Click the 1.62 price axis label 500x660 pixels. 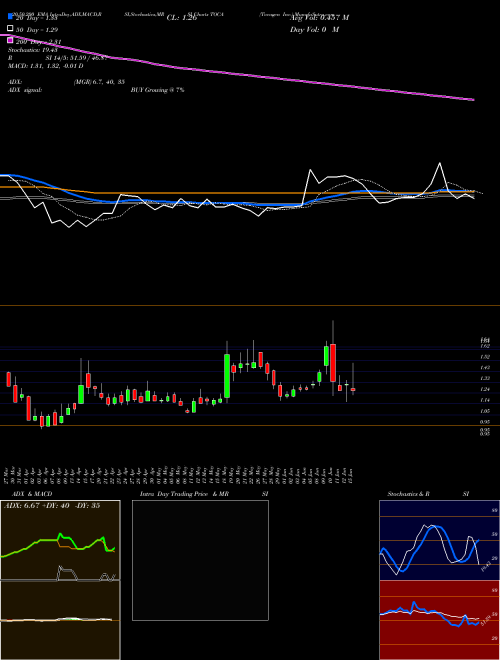point(484,346)
